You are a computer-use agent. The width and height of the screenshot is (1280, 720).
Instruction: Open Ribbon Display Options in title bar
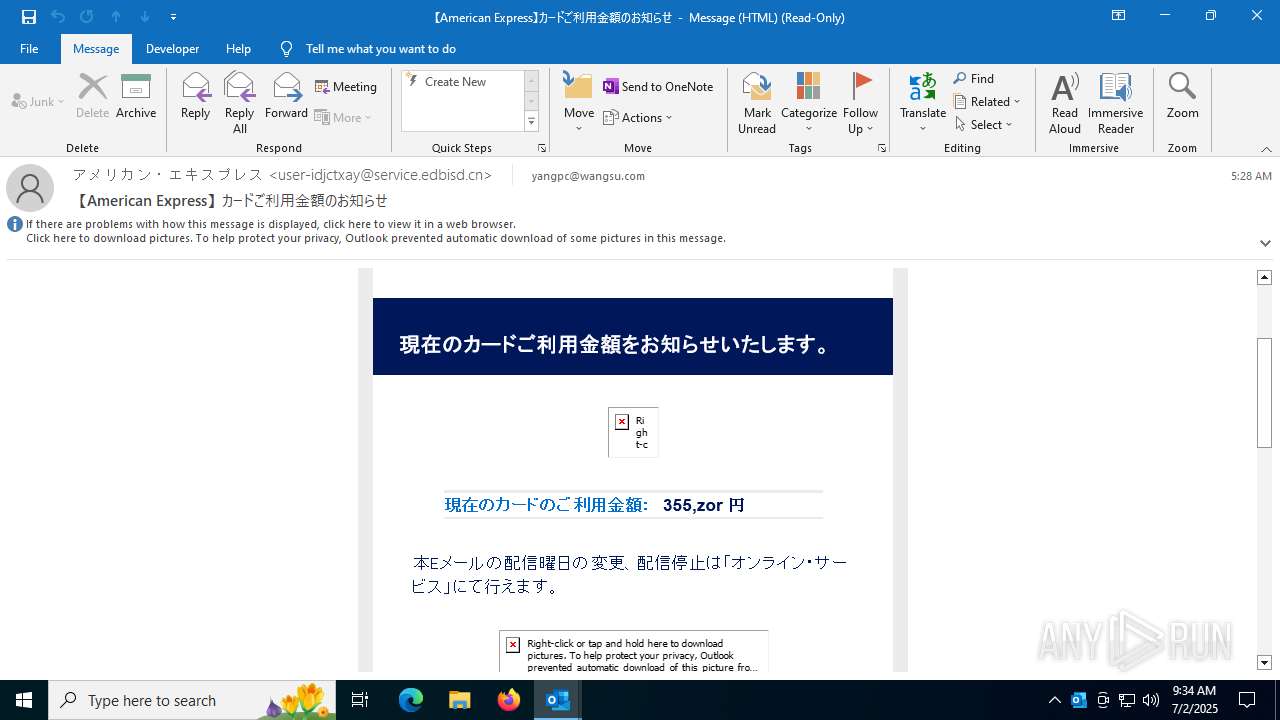(x=1118, y=16)
